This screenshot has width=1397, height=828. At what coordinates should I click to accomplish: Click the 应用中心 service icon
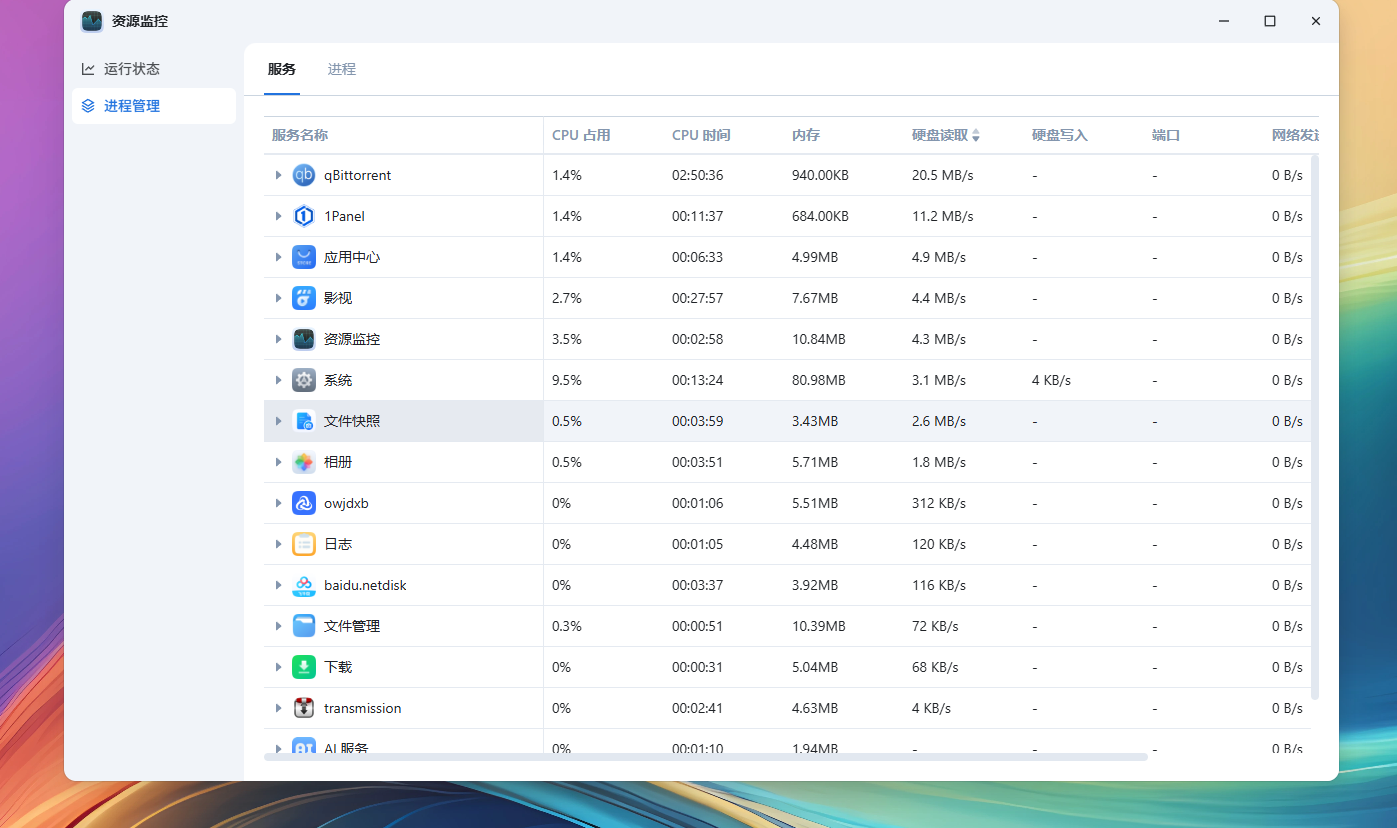[304, 257]
